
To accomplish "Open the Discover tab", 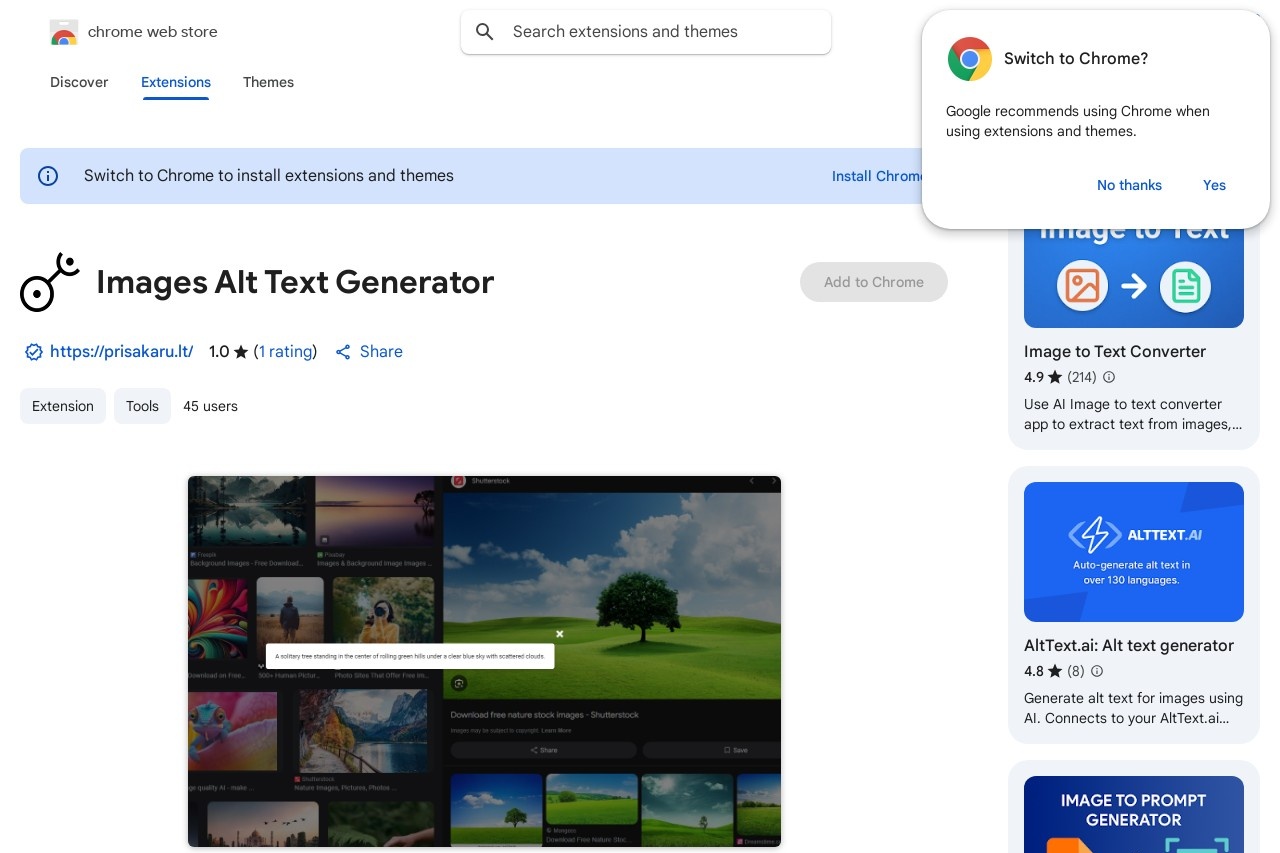I will click(79, 82).
